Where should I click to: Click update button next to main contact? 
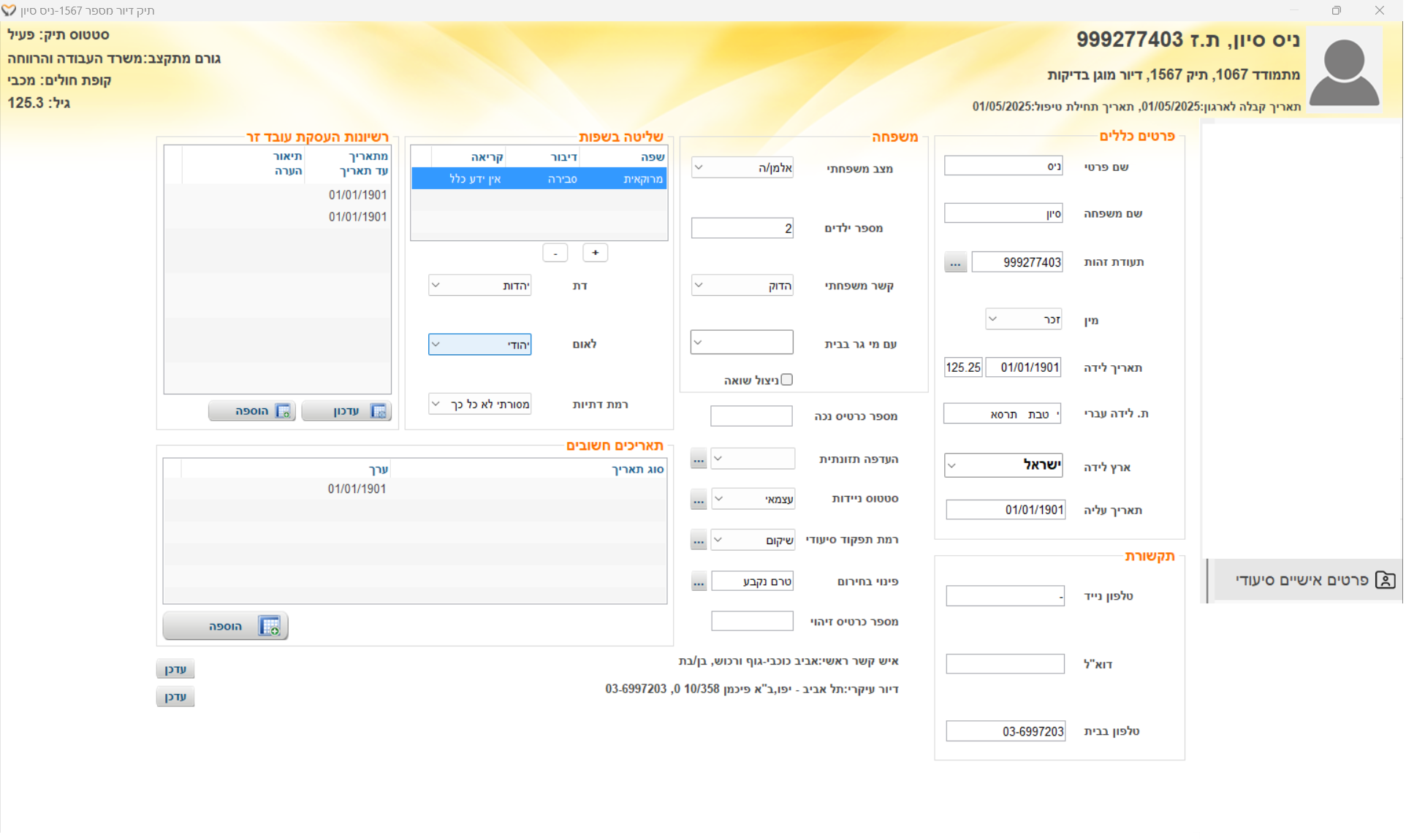point(175,669)
